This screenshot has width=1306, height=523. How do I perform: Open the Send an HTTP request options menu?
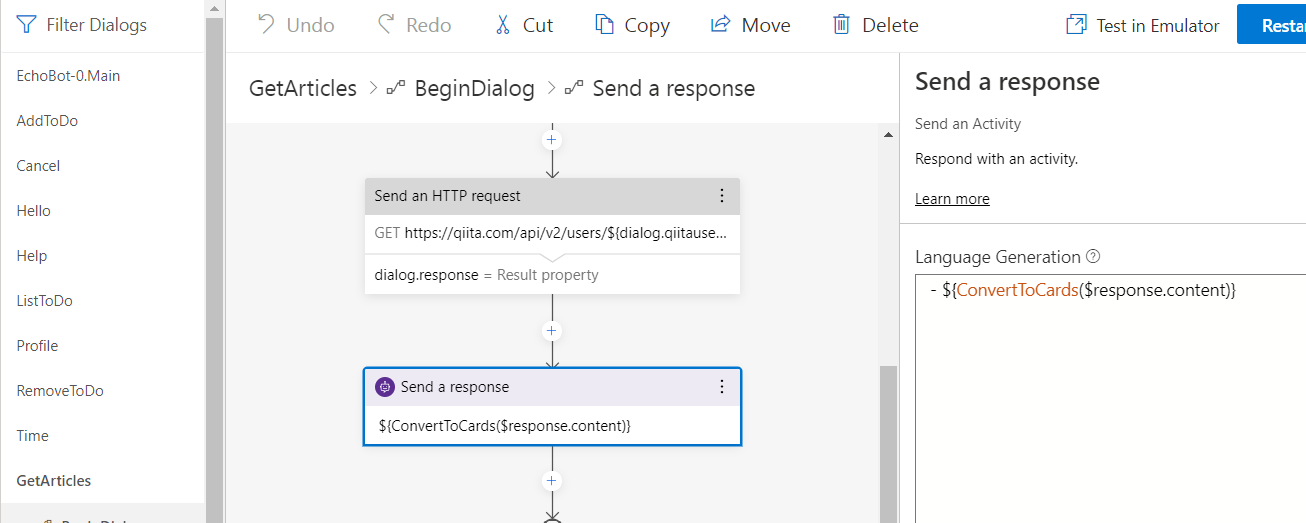pyautogui.click(x=722, y=196)
